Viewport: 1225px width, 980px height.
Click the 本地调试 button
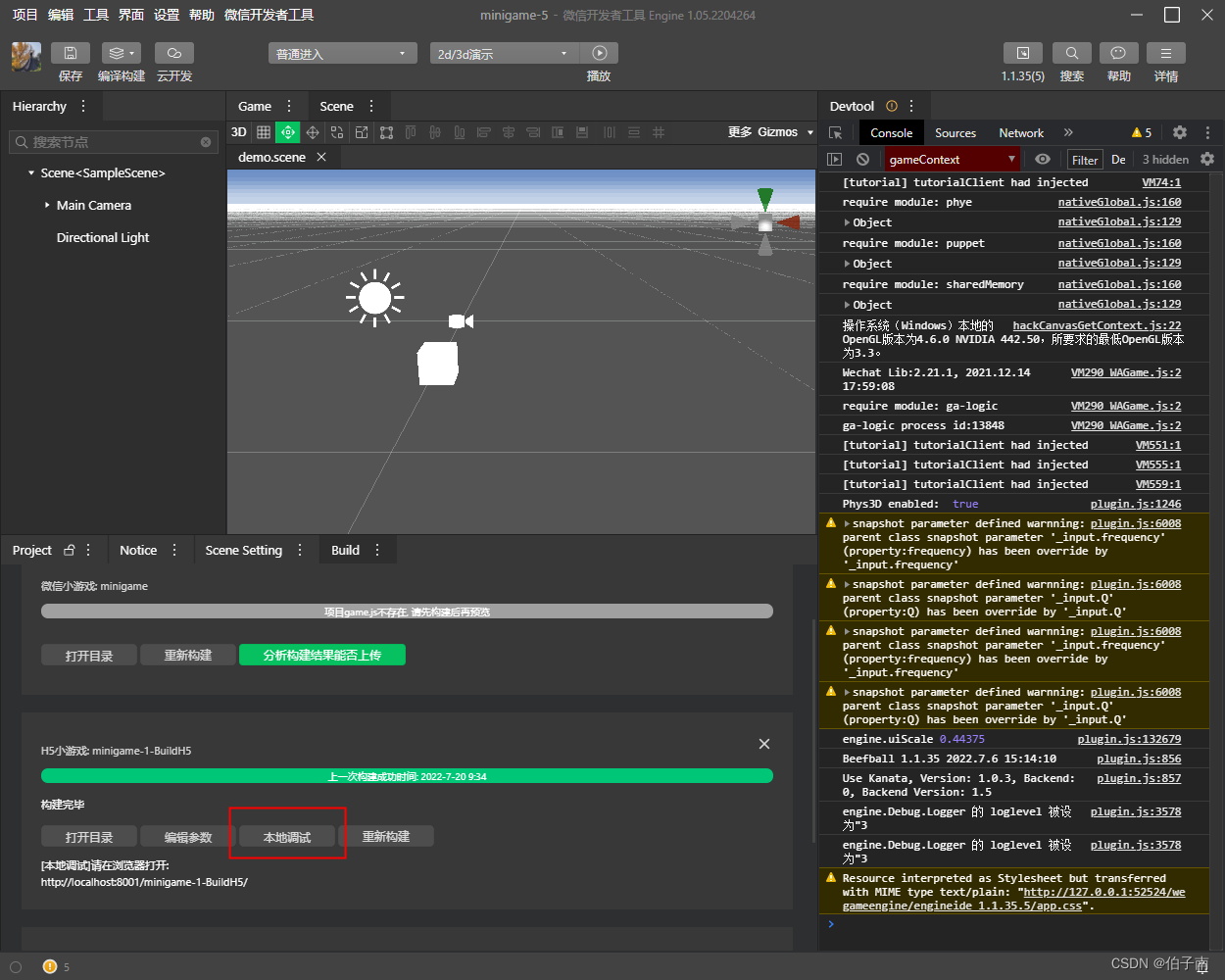(287, 837)
